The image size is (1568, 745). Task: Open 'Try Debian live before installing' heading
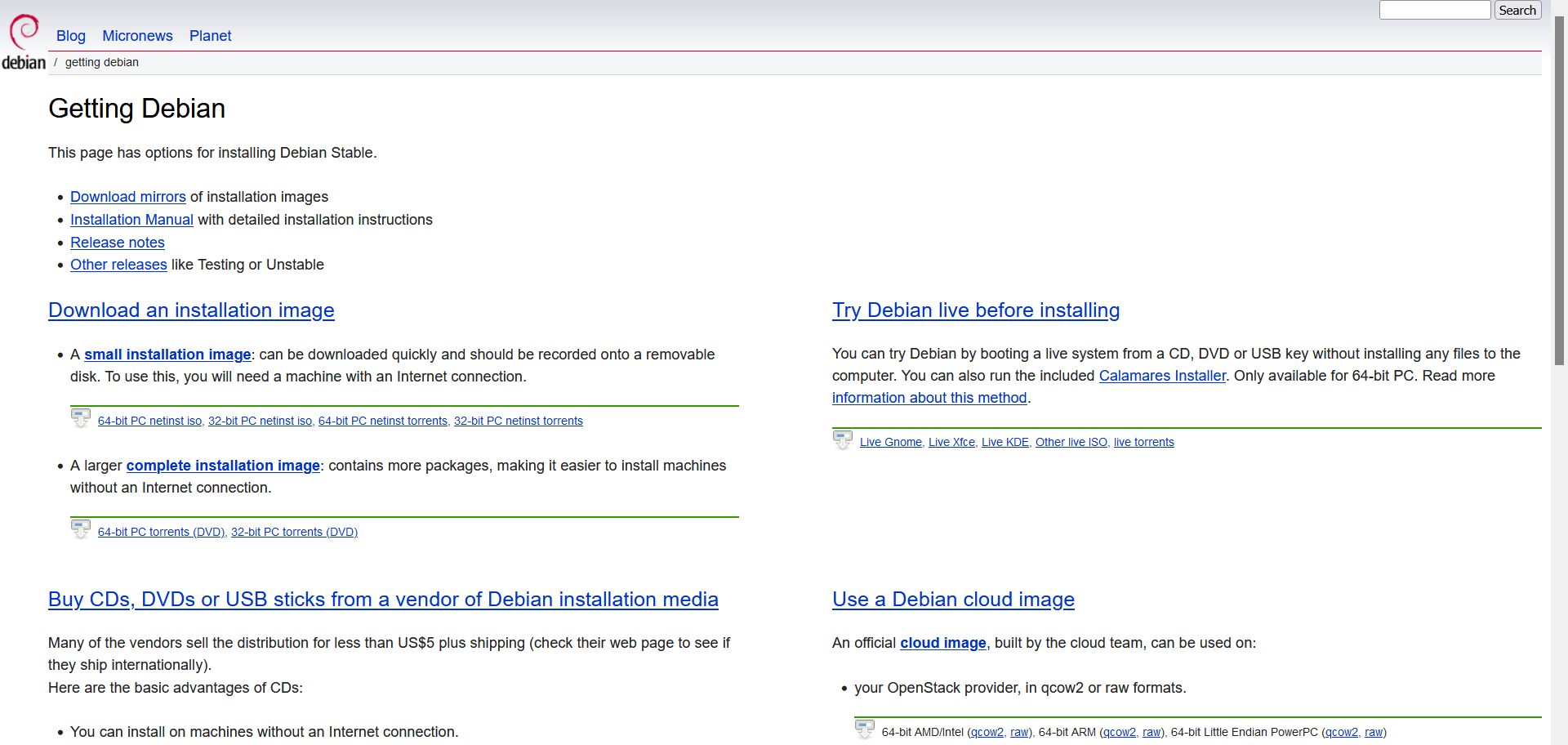(976, 310)
